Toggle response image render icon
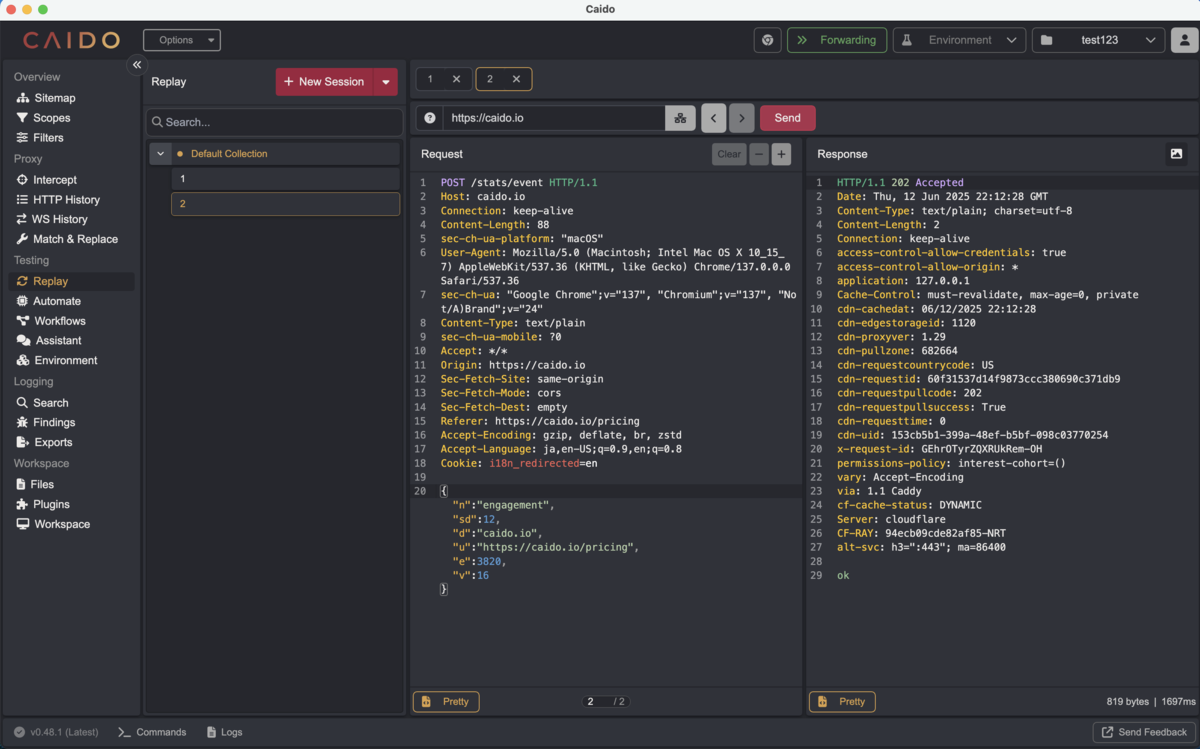Screen dimensions: 1200x749 coord(1176,154)
